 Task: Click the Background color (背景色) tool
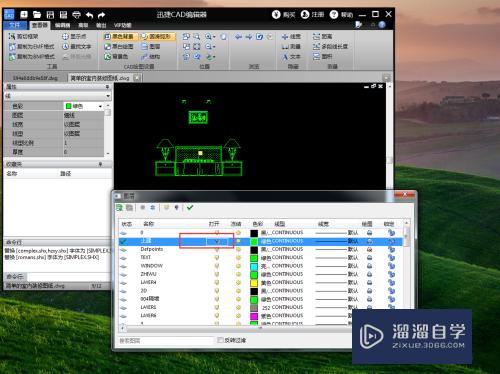[x=116, y=57]
